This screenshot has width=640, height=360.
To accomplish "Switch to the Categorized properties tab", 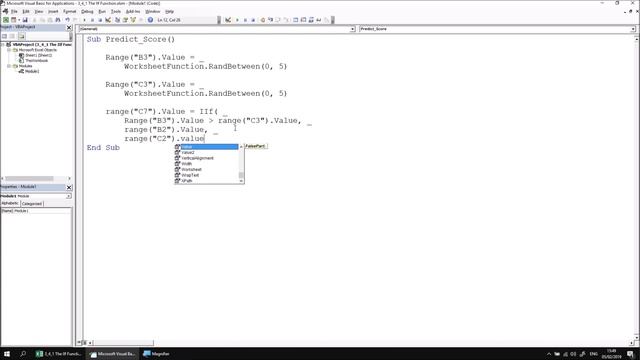I will pos(32,203).
